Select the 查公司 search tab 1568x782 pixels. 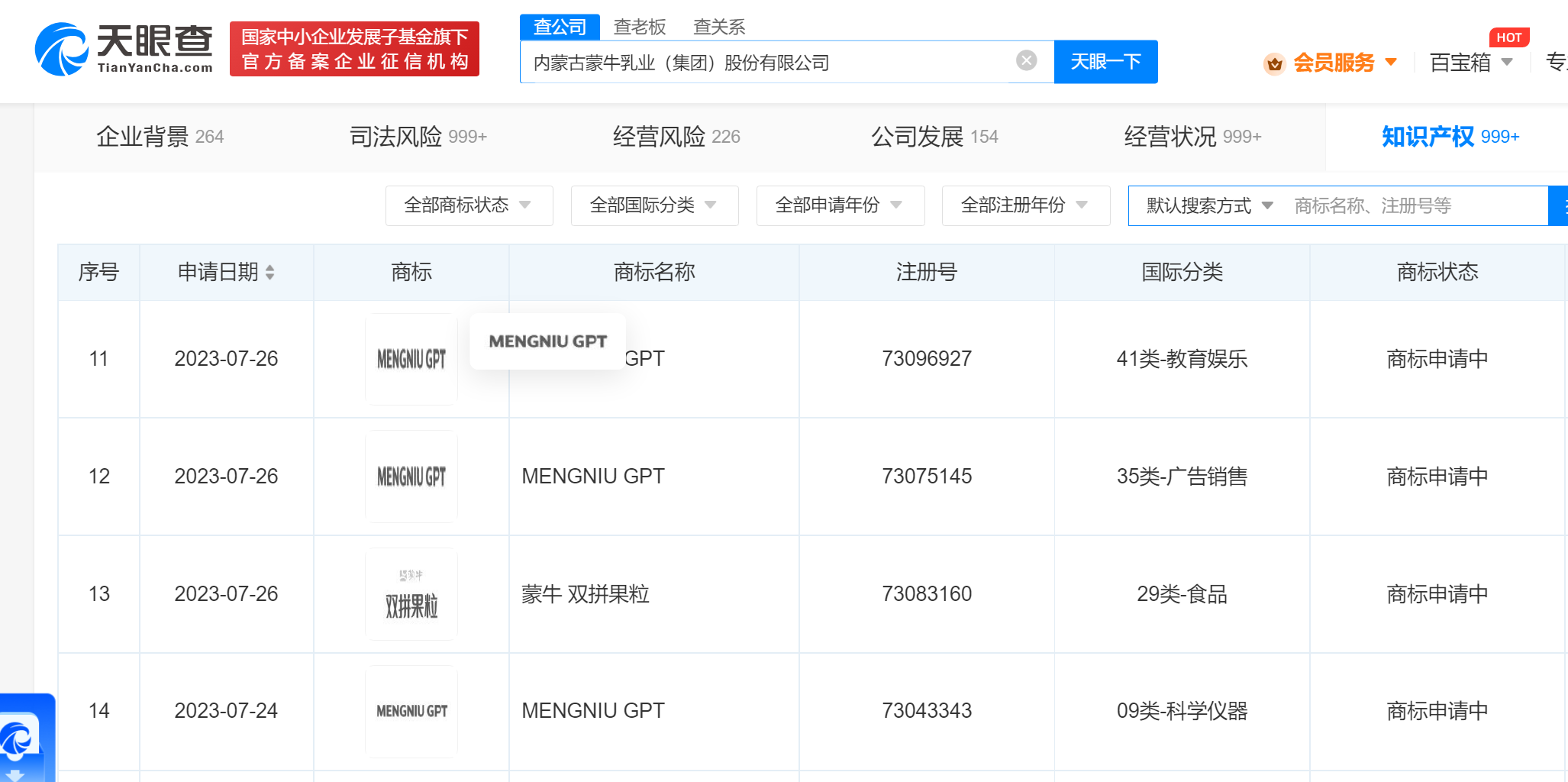[560, 27]
